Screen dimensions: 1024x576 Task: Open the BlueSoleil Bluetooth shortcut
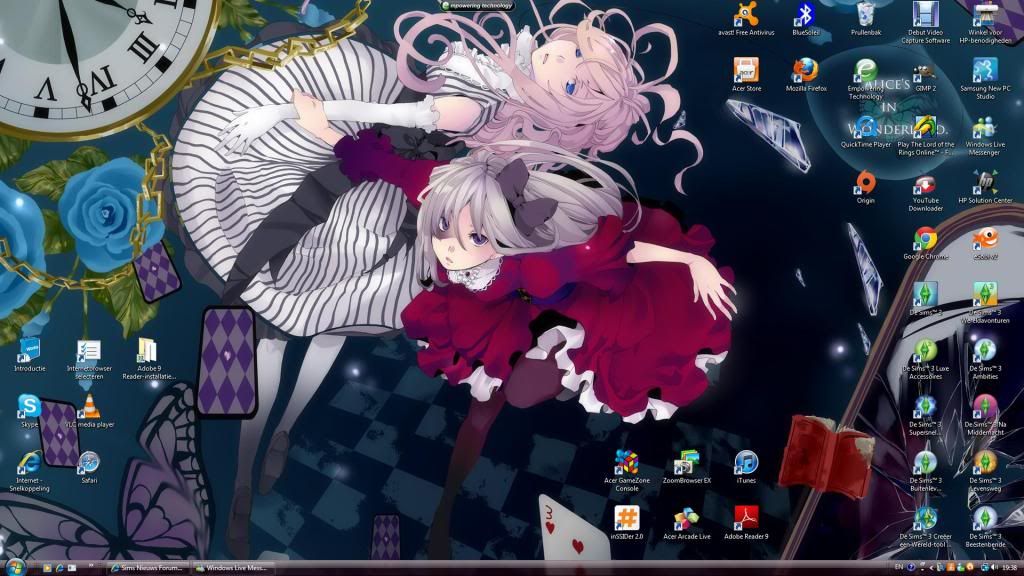[x=805, y=19]
